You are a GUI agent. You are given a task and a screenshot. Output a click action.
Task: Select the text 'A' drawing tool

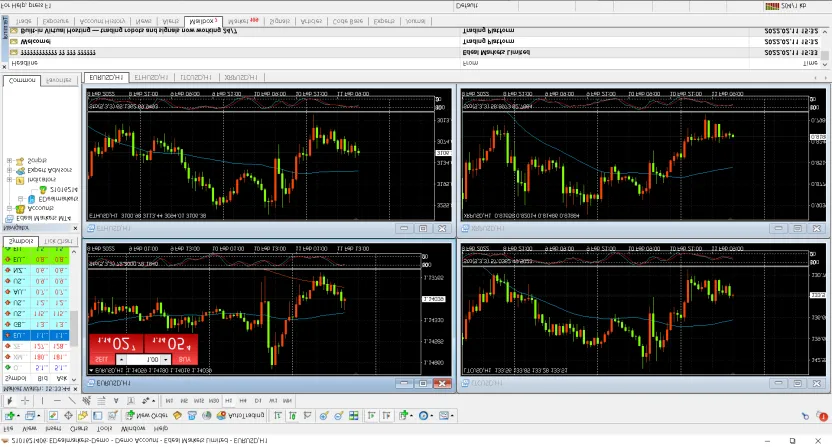(116, 401)
